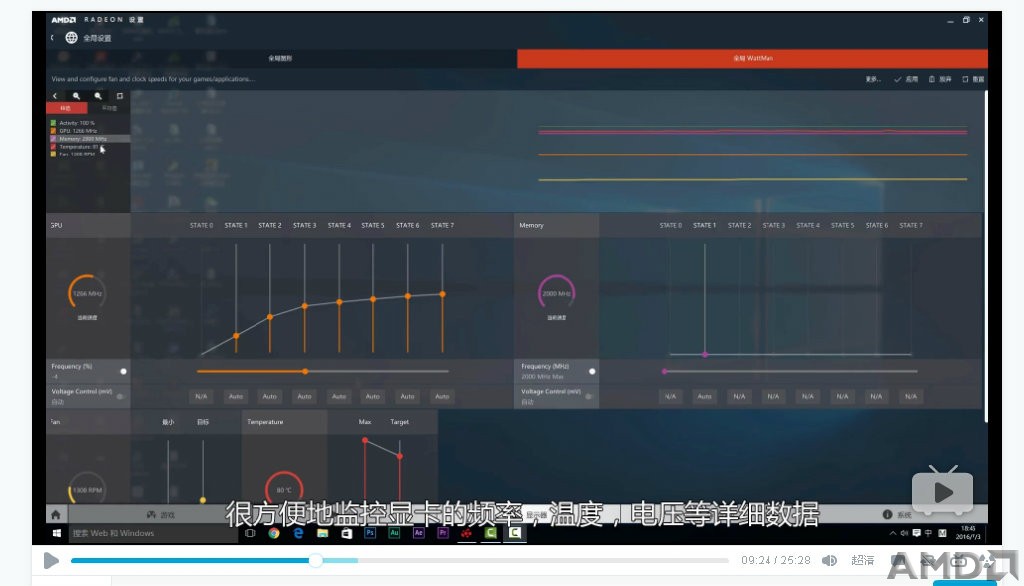Open the Radeon Settings home icon

56,515
